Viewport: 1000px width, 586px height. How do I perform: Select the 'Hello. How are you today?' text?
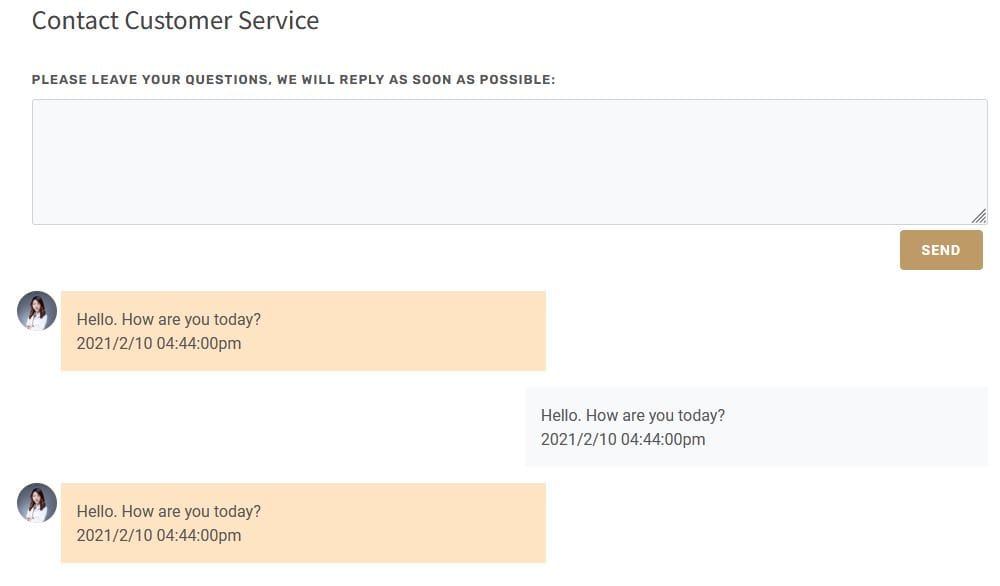pyautogui.click(x=168, y=319)
